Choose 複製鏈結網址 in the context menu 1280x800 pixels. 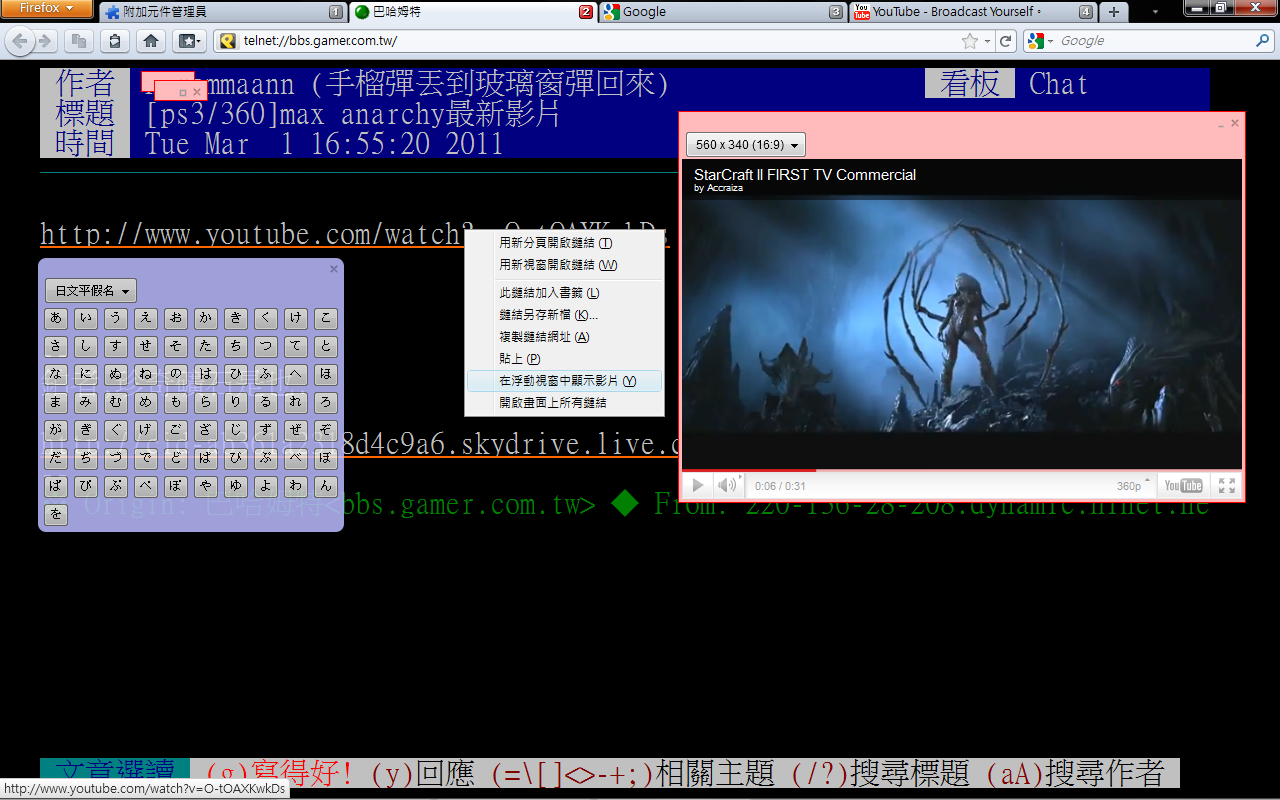(544, 337)
